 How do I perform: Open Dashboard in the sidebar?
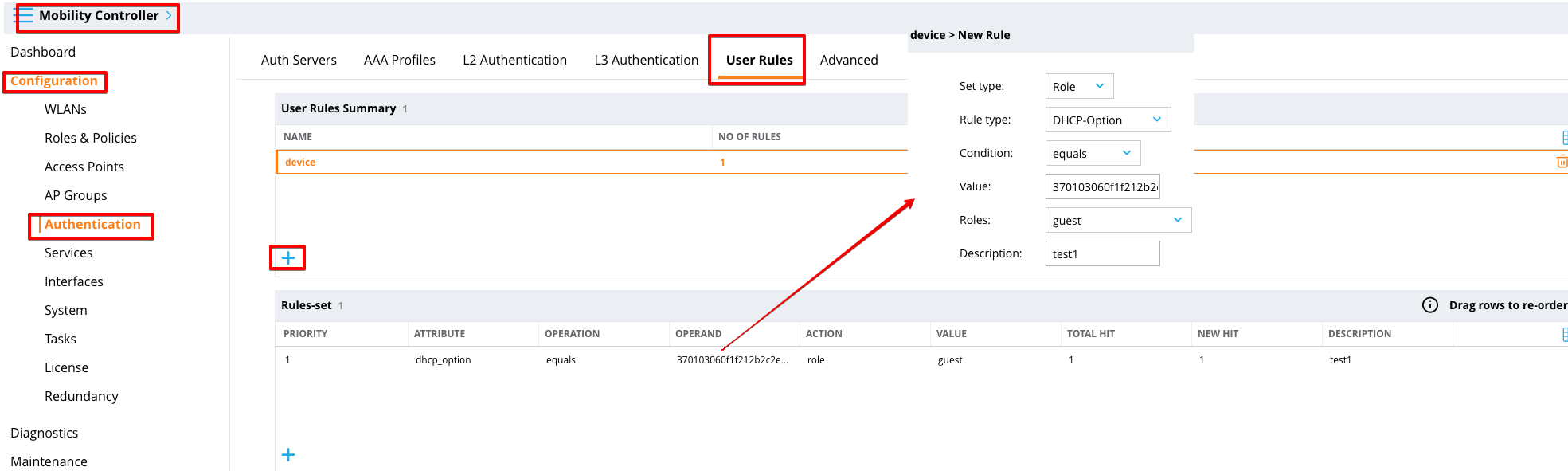click(x=43, y=52)
